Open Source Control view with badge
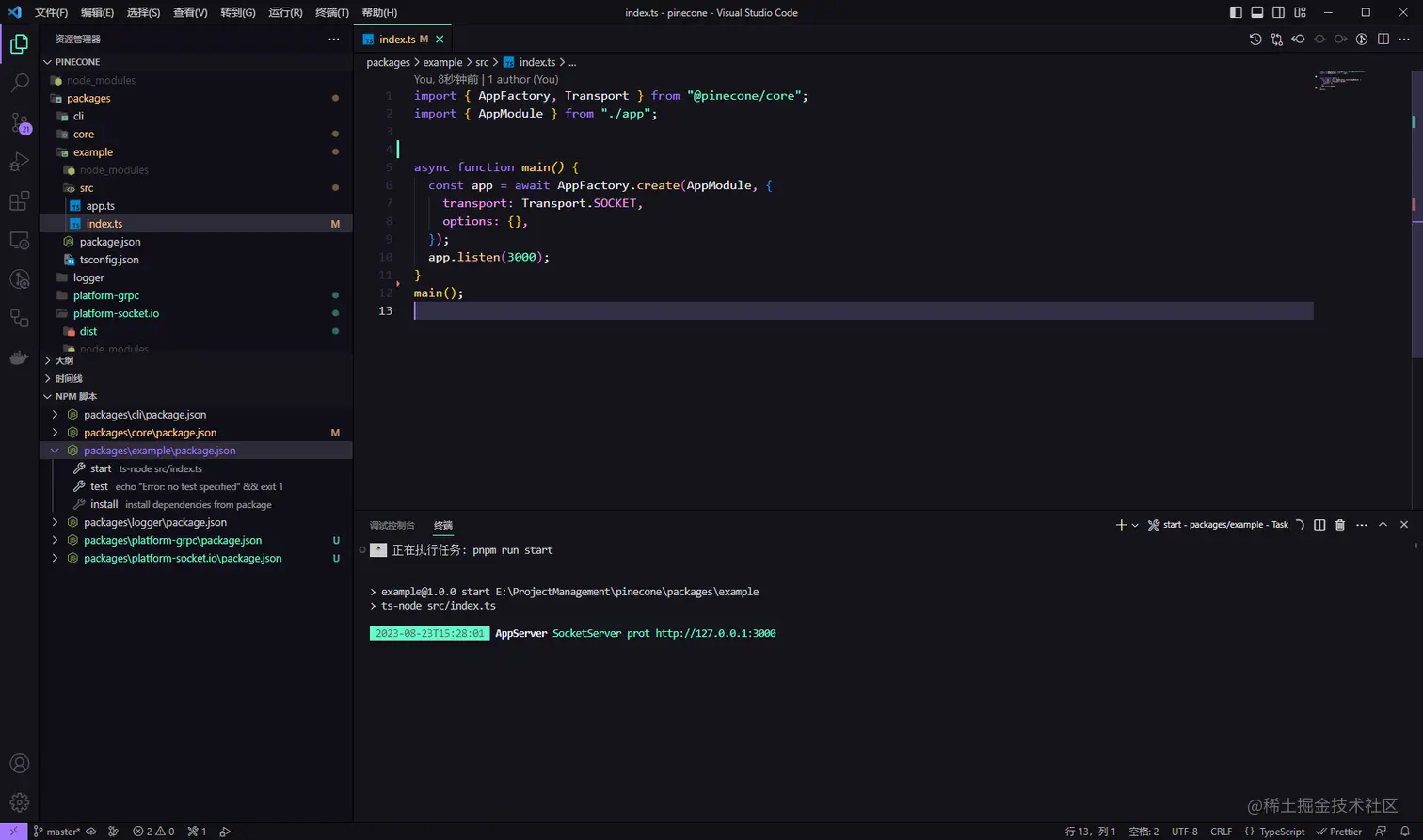 tap(19, 123)
